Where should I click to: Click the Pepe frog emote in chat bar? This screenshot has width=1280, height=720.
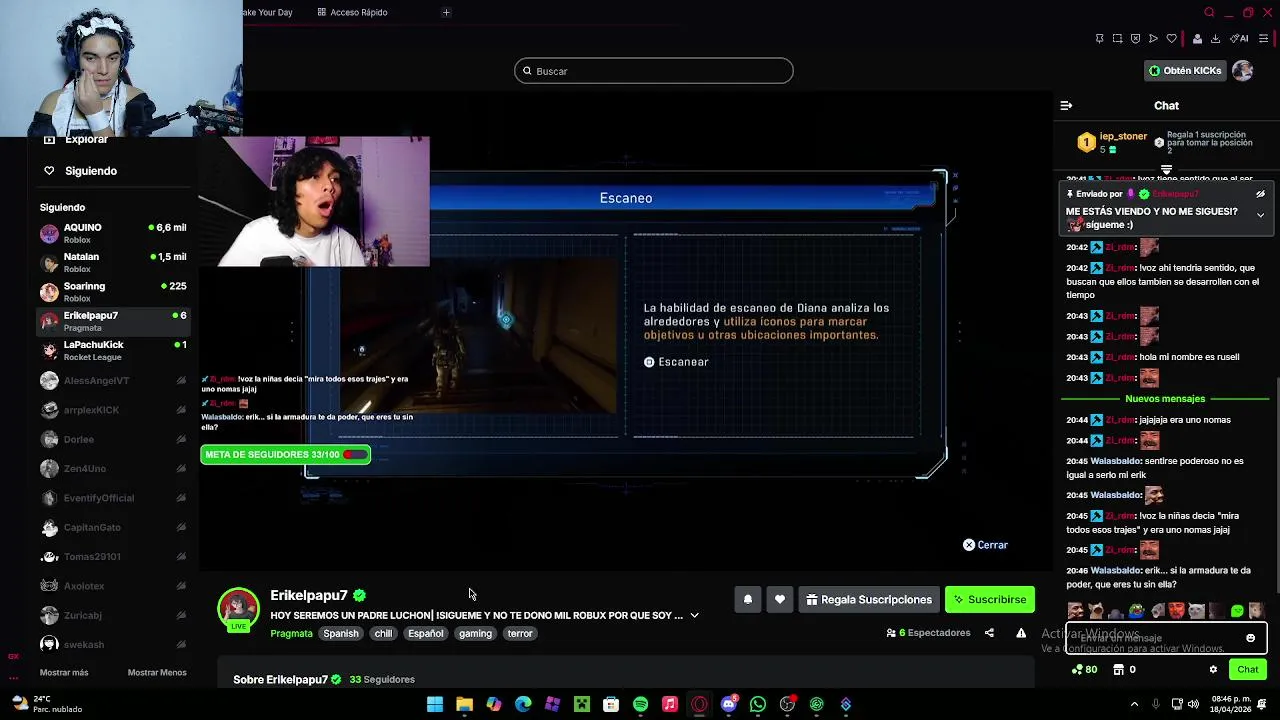click(1136, 611)
